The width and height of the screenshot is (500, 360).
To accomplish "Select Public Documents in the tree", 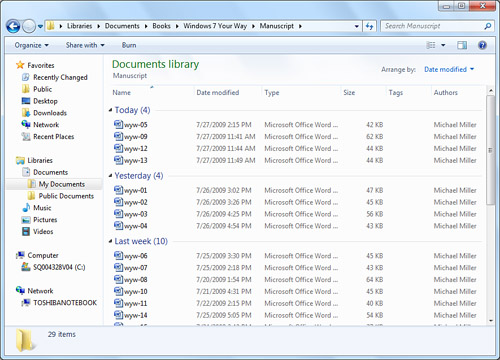I will point(66,196).
